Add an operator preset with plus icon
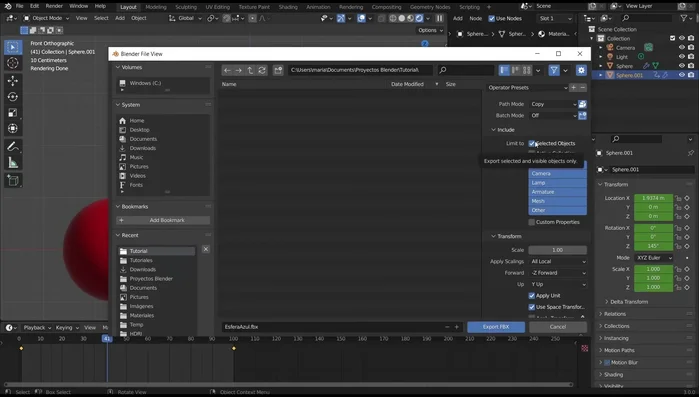 coord(574,87)
